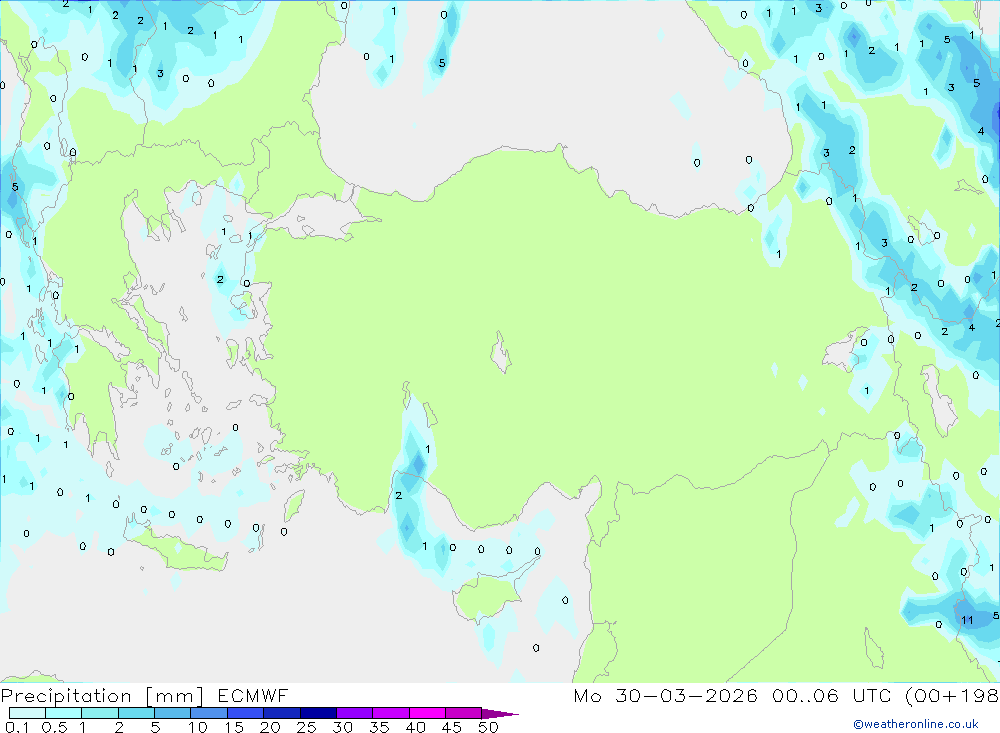Click the (00+198 forecast step text
This screenshot has width=1000, height=733.
[952, 695]
